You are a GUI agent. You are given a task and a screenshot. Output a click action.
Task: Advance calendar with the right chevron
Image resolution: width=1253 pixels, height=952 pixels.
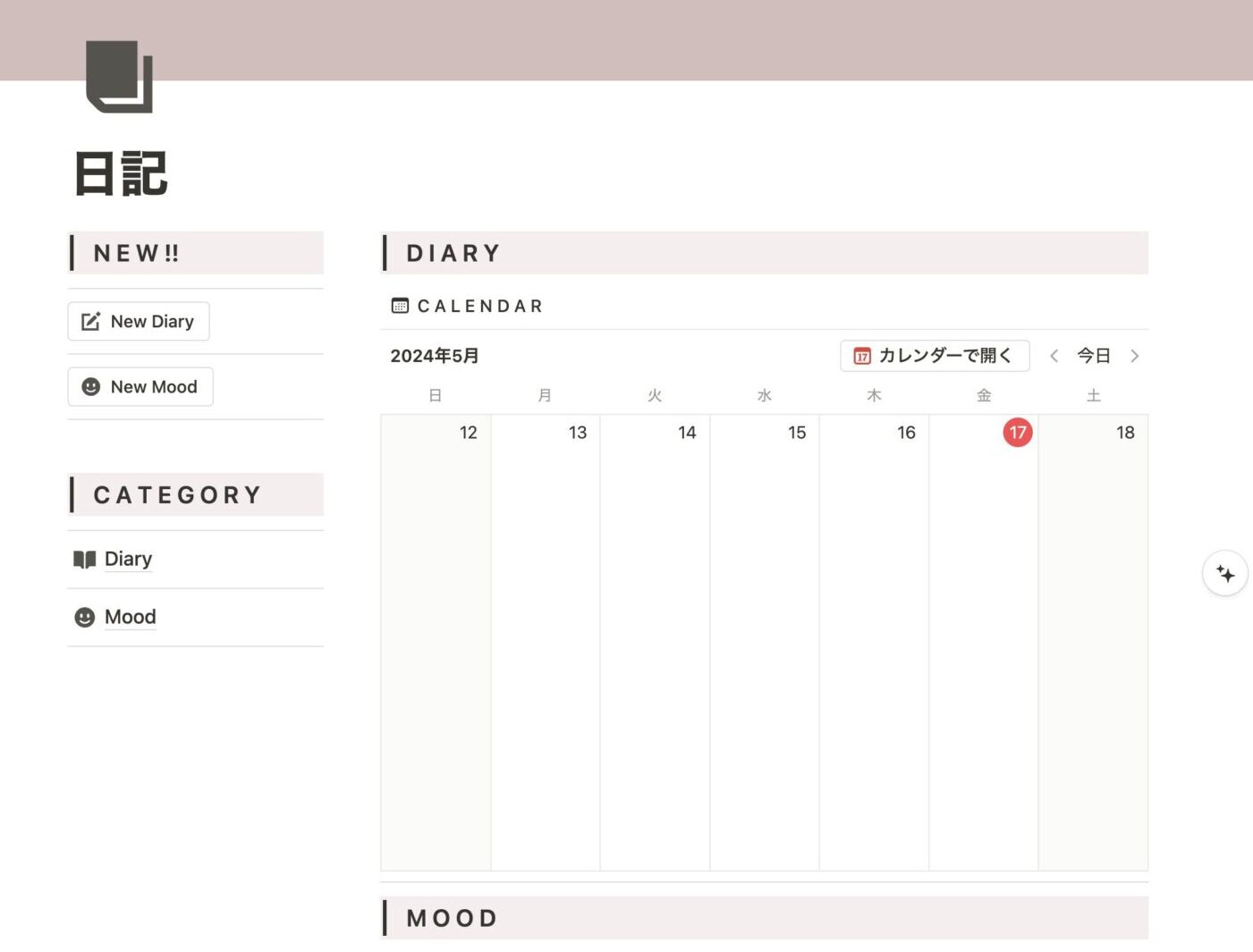[x=1135, y=355]
